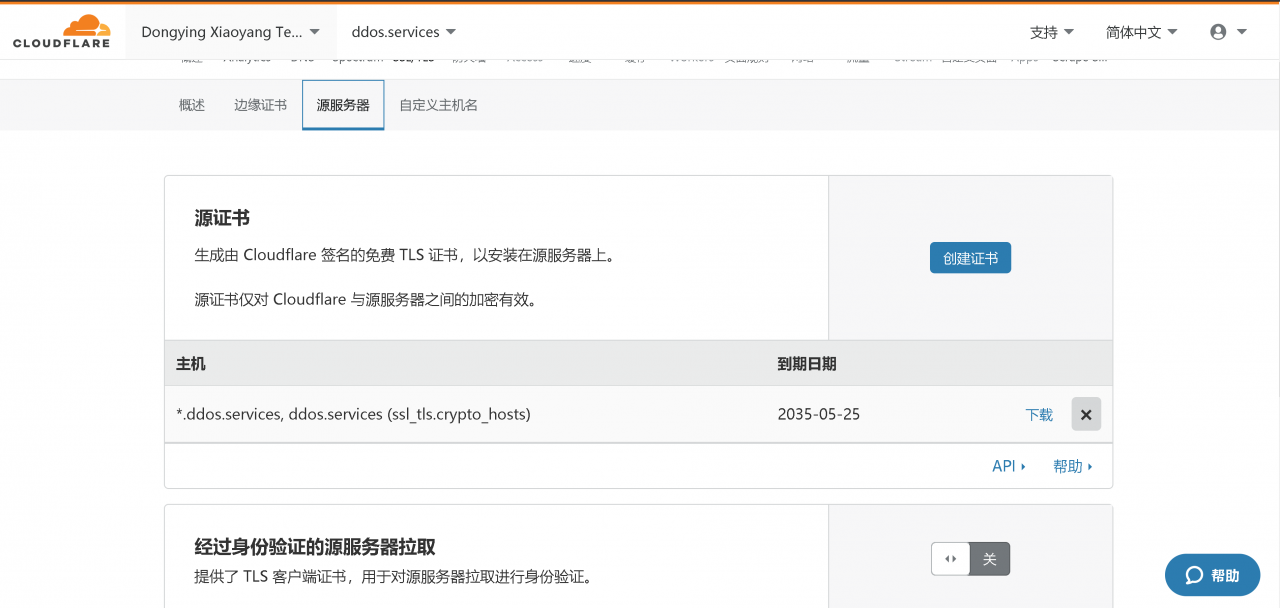Click the 主机 column header
This screenshot has height=608, width=1280.
[x=191, y=364]
